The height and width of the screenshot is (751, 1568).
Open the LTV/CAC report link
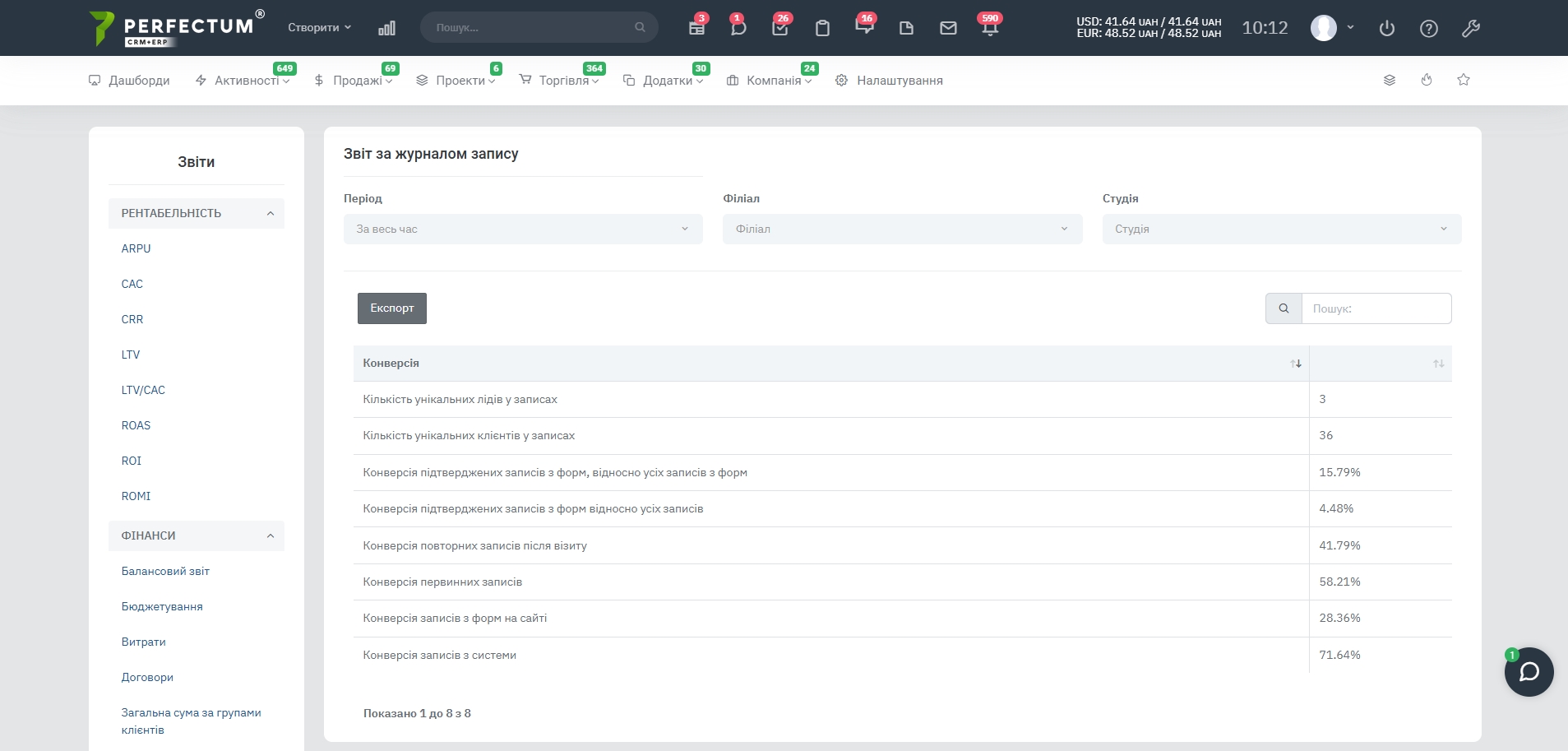point(143,390)
